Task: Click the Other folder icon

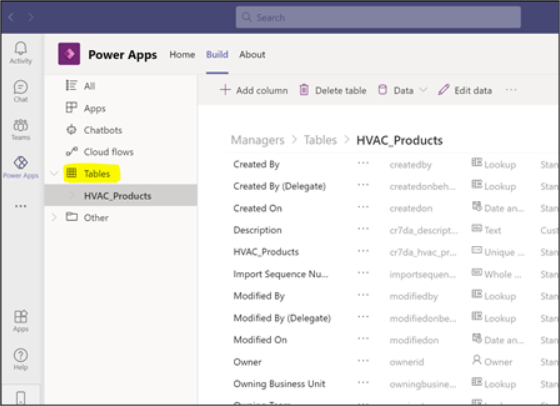Action: pyautogui.click(x=71, y=216)
